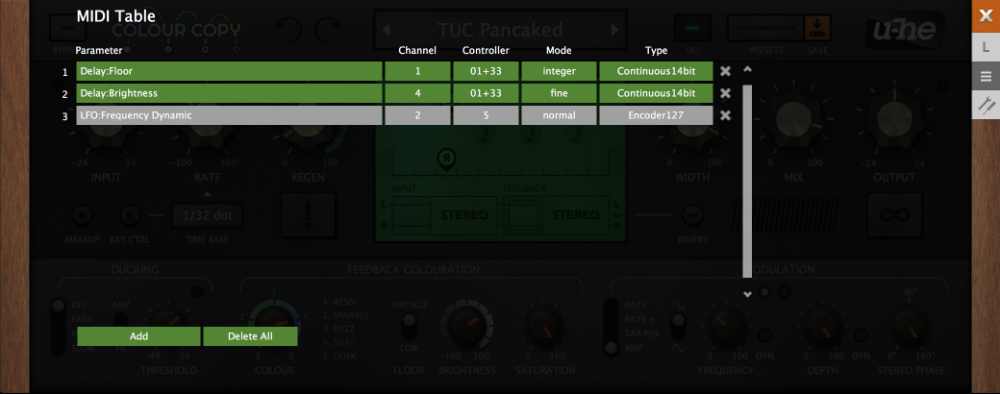
Task: Remove LFO:Frequency Dynamic mapping with its X
Action: click(725, 115)
